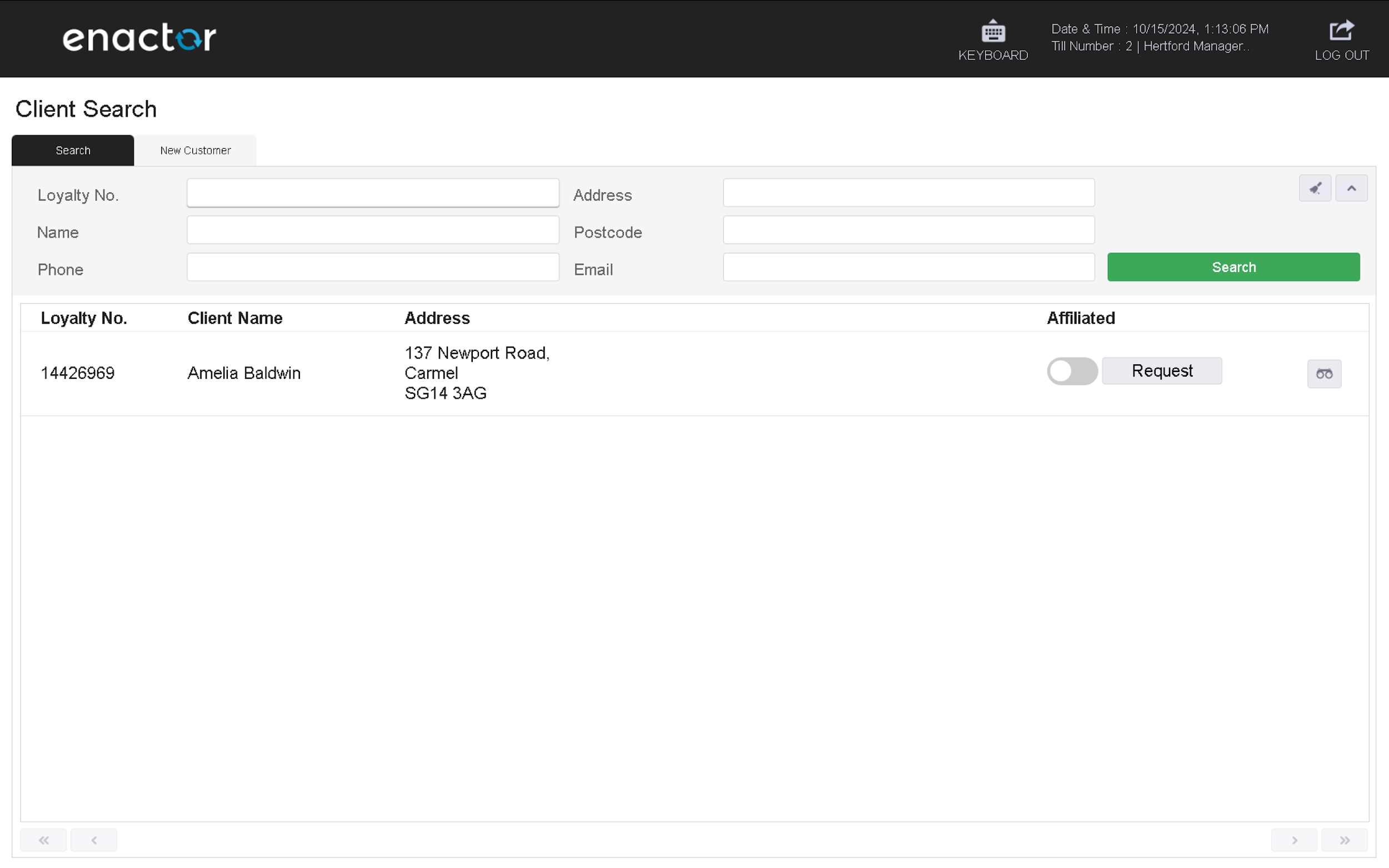Advance to the next results page
The height and width of the screenshot is (868, 1389).
(x=1293, y=839)
